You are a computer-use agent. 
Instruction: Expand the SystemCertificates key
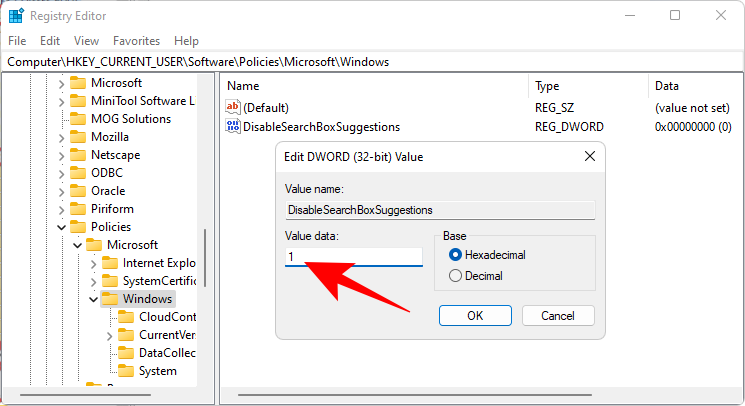pos(94,282)
